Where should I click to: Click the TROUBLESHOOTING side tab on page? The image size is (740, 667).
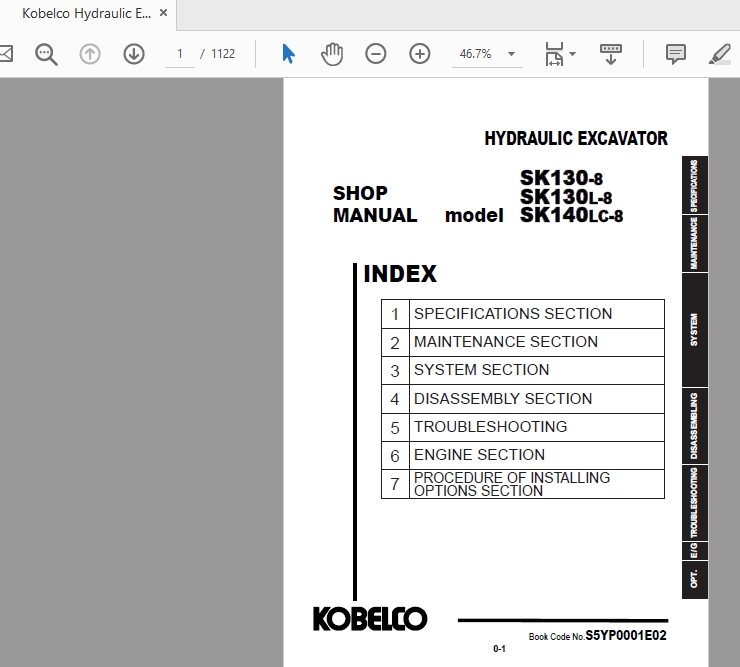[695, 503]
